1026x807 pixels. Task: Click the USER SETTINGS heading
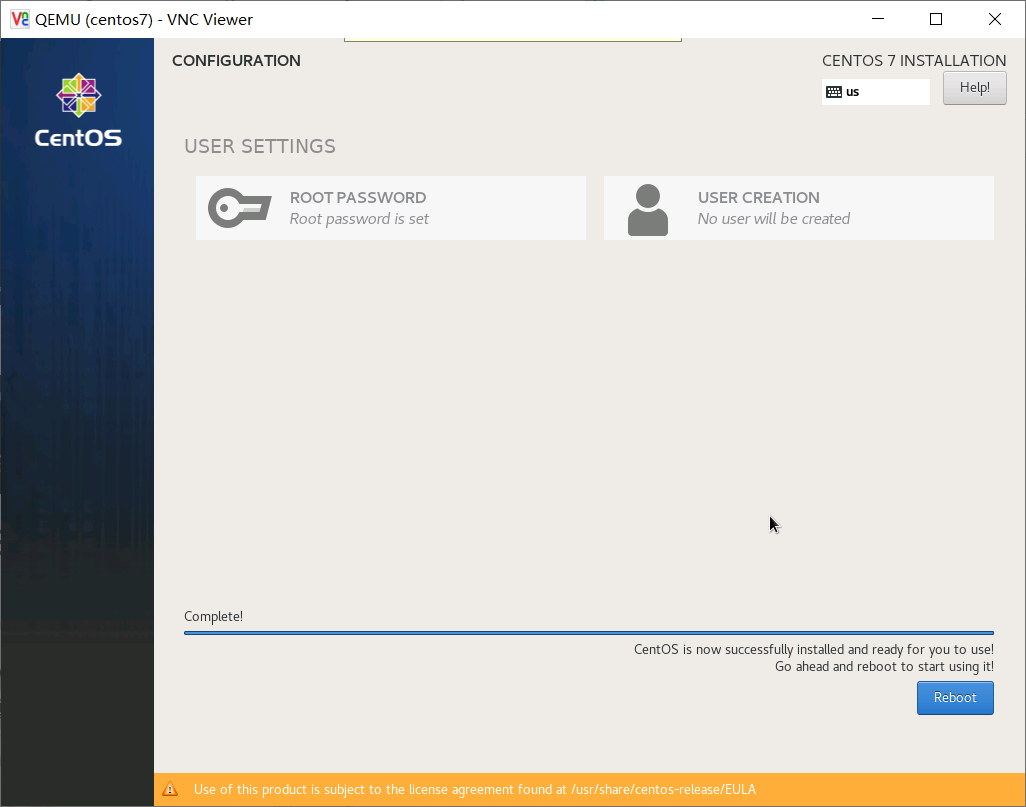(260, 146)
